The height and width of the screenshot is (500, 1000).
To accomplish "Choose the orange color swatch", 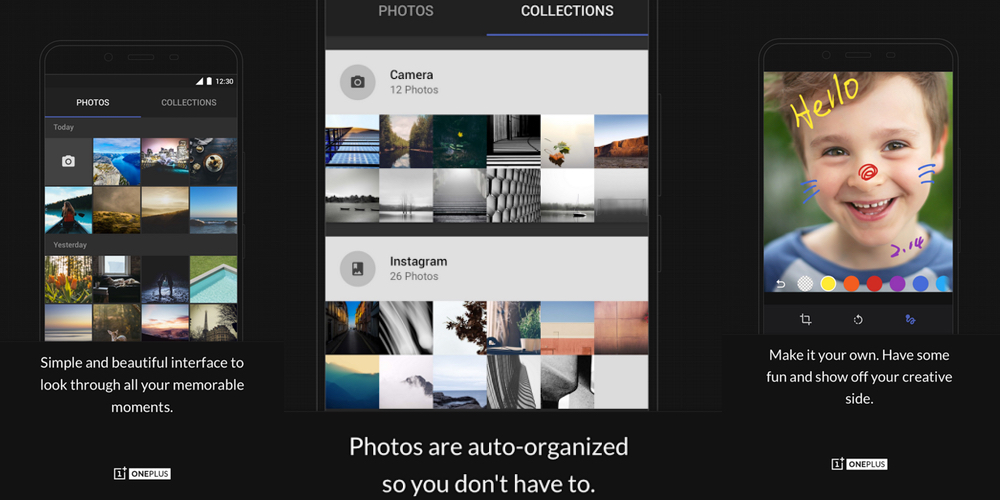I will point(851,284).
